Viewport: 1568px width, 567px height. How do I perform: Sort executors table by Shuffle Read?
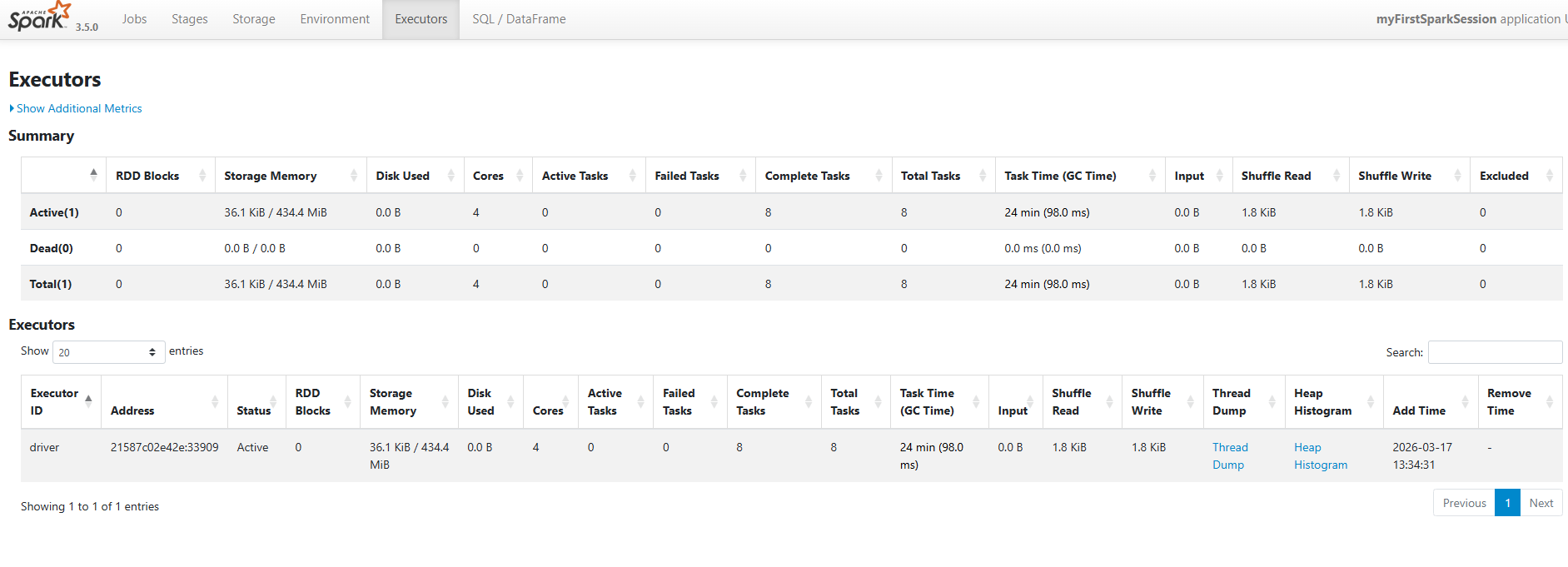click(1083, 402)
